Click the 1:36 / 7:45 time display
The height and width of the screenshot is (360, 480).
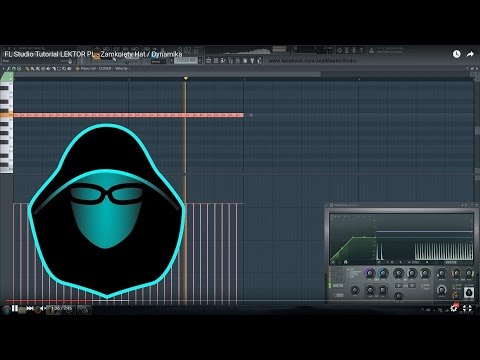coord(62,309)
